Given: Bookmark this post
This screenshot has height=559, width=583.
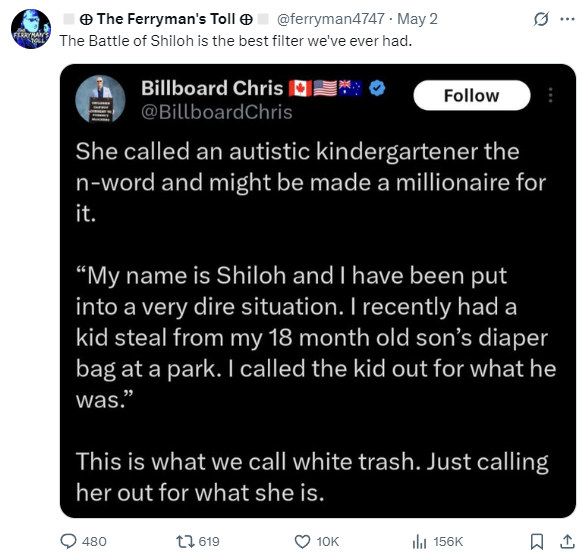Looking at the screenshot, I should (537, 542).
